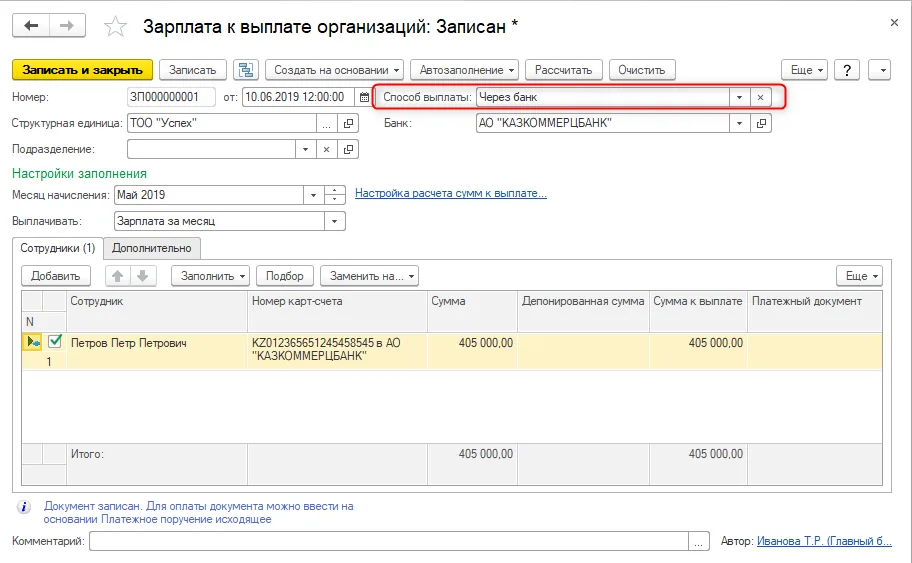Click Добавить to add an employee
Screen dimensions: 912x563
[56, 276]
